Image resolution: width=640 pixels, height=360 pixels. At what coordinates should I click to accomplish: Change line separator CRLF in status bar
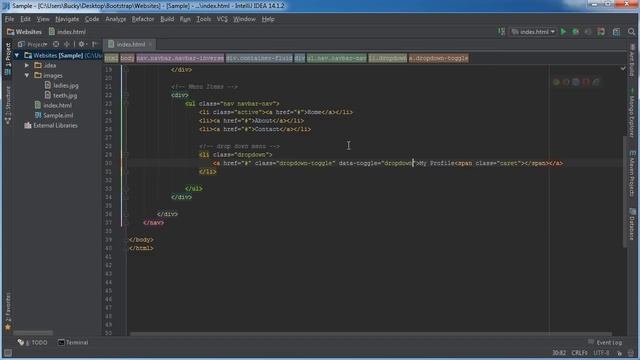[579, 353]
